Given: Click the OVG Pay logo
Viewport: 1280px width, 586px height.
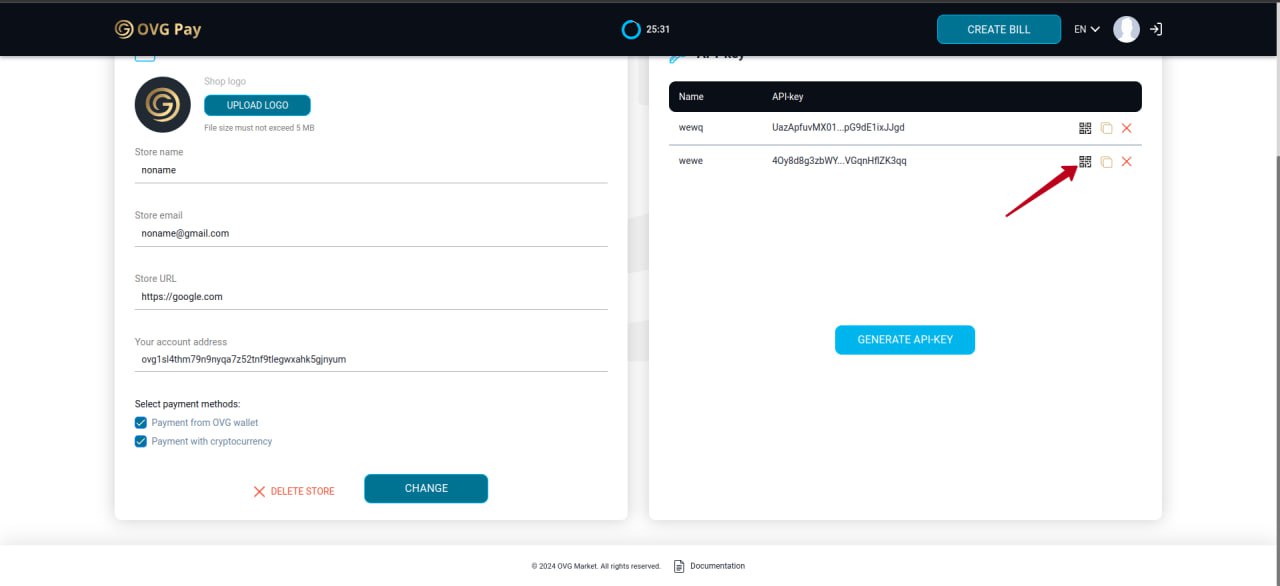Looking at the screenshot, I should coord(158,29).
